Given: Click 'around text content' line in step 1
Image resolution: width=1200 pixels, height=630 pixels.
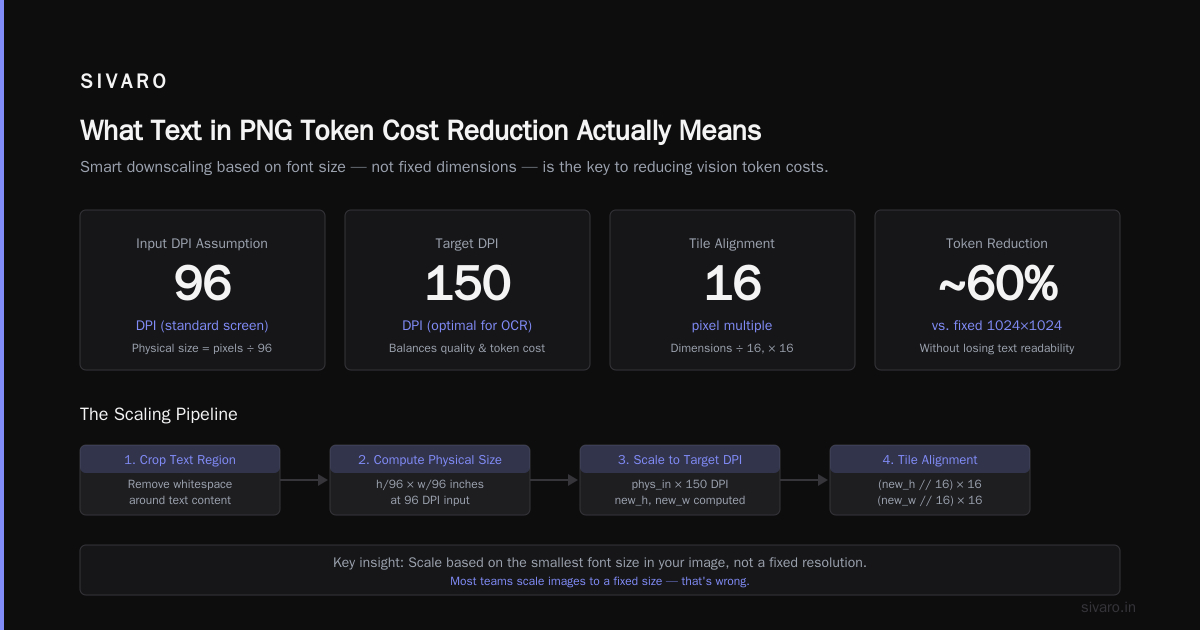Looking at the screenshot, I should pyautogui.click(x=180, y=500).
